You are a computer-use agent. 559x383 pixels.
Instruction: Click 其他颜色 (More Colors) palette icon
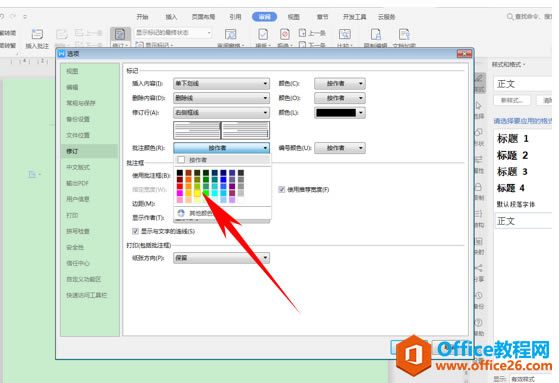(181, 213)
